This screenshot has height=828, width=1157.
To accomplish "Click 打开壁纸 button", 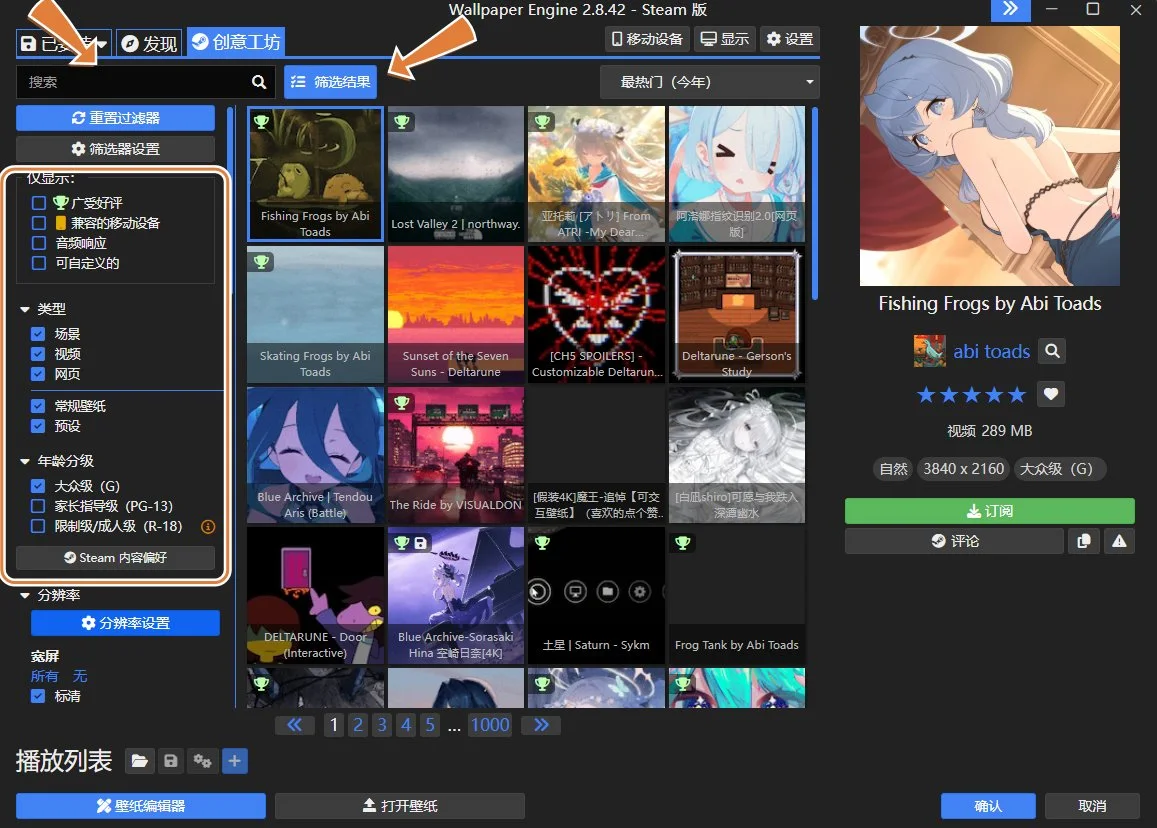I will tap(400, 806).
